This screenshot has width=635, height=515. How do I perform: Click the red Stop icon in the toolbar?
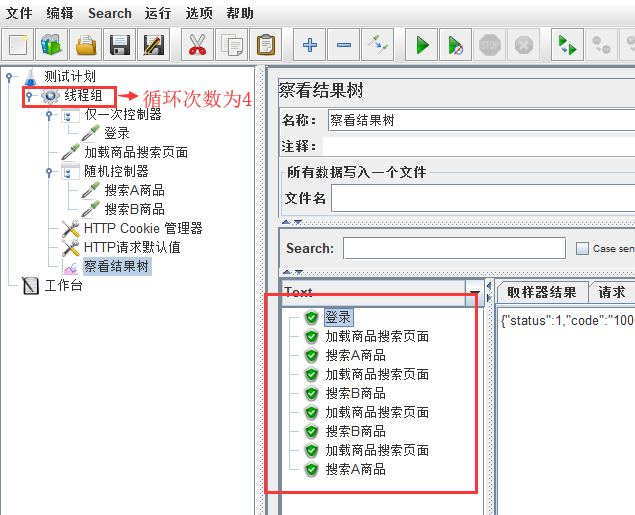490,45
